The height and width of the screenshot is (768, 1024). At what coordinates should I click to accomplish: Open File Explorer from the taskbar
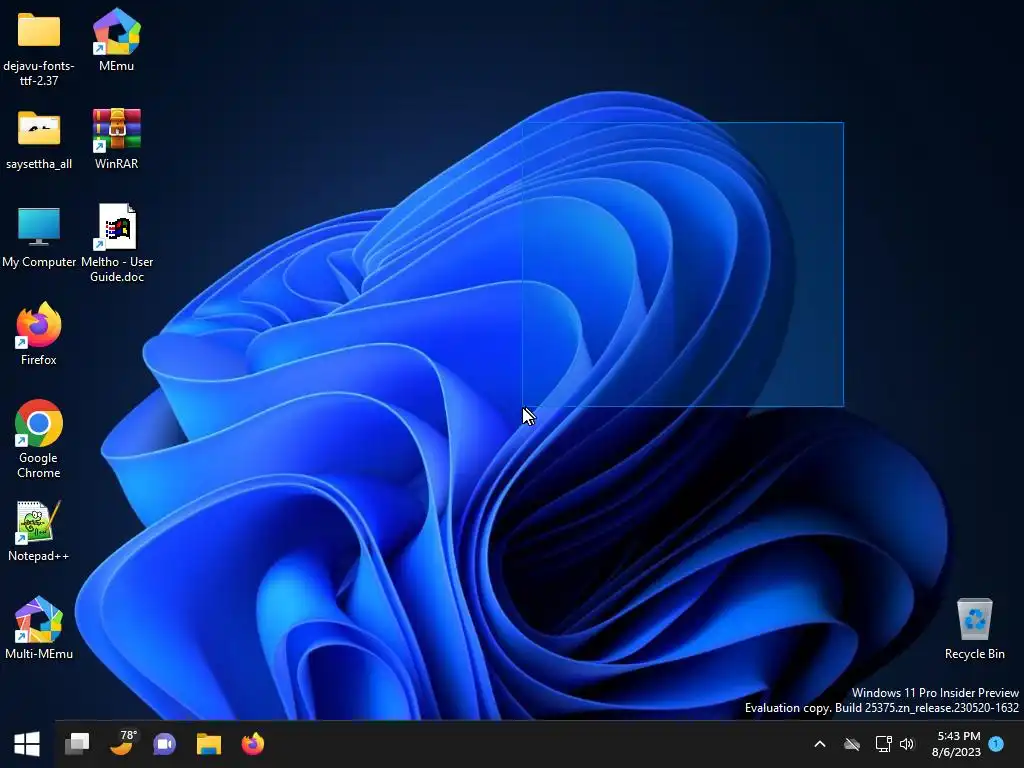tap(209, 744)
